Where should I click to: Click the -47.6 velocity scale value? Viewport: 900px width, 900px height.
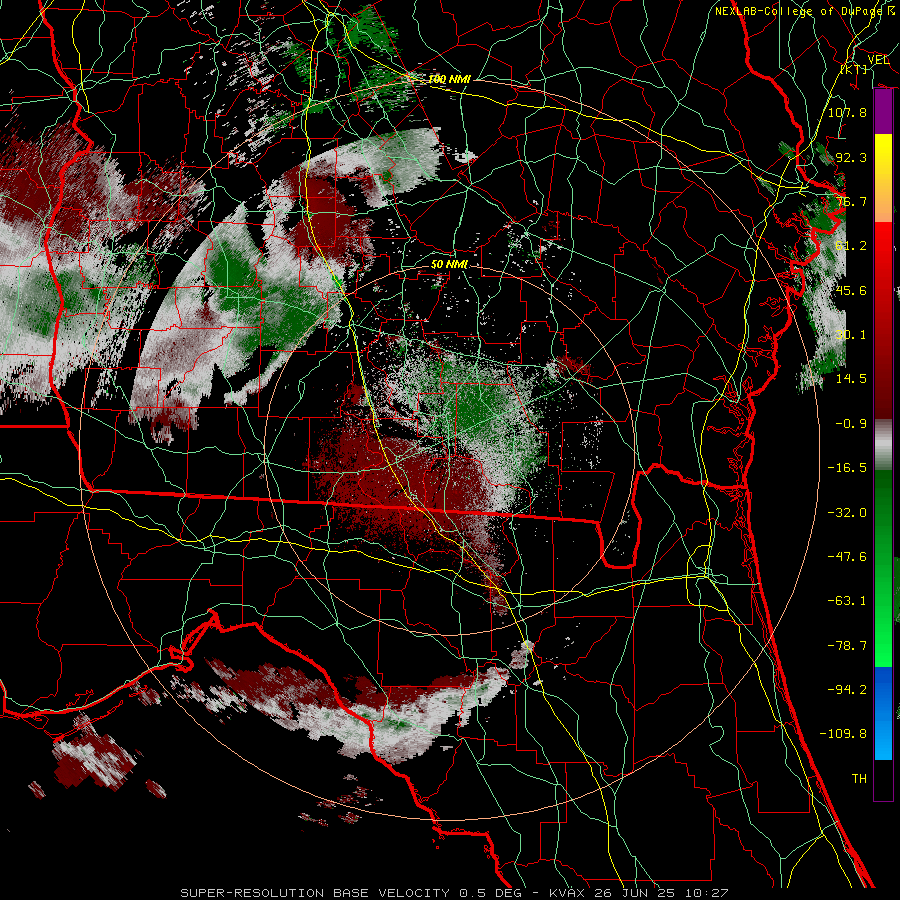pyautogui.click(x=847, y=557)
